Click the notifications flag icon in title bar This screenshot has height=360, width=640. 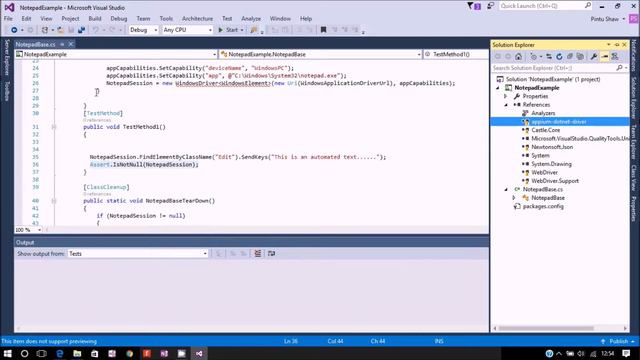[474, 6]
